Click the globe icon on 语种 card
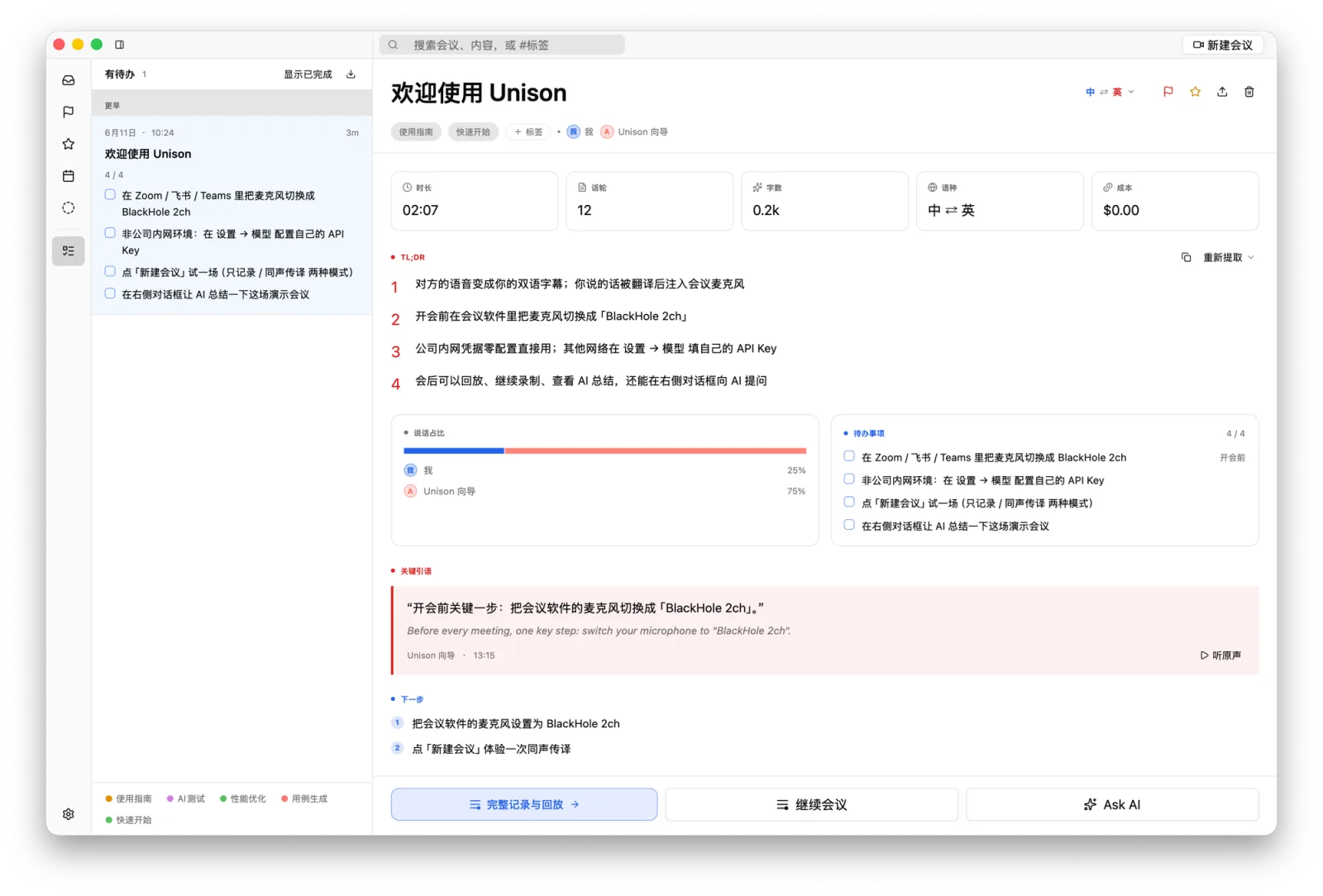Screen dimensions: 1323x896 (933, 188)
